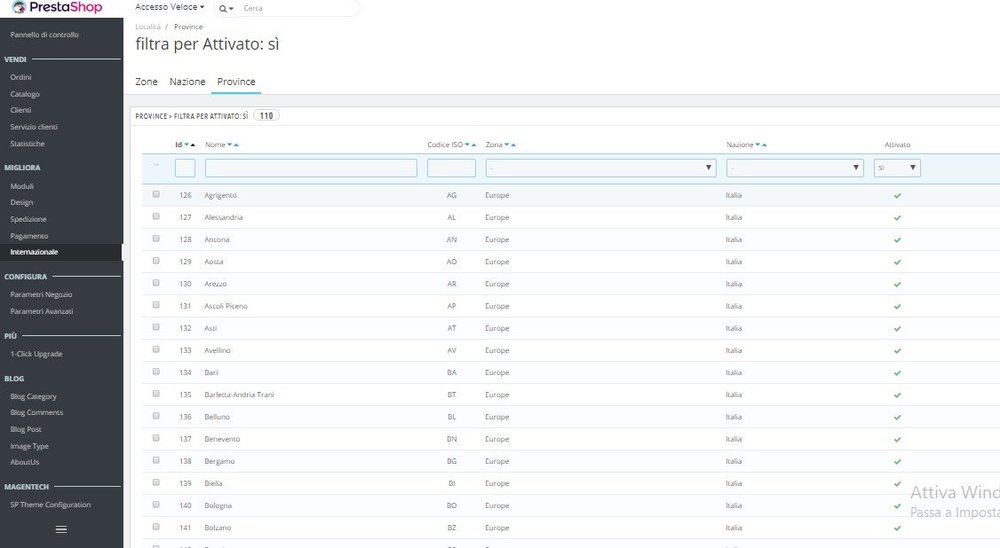Open Clienti sidebar link

pos(20,110)
